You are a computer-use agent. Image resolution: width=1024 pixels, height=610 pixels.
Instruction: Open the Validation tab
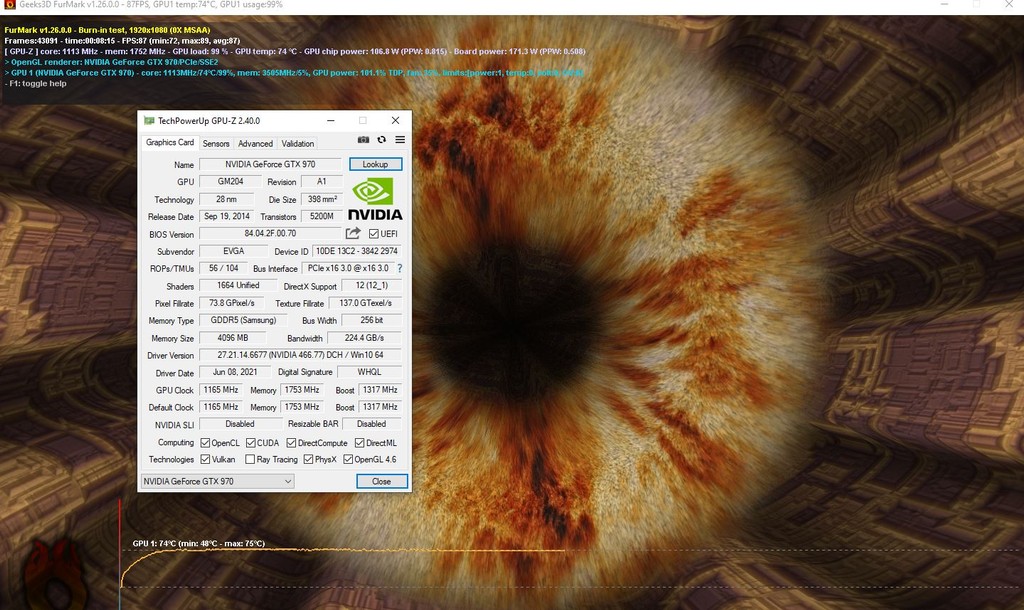298,143
